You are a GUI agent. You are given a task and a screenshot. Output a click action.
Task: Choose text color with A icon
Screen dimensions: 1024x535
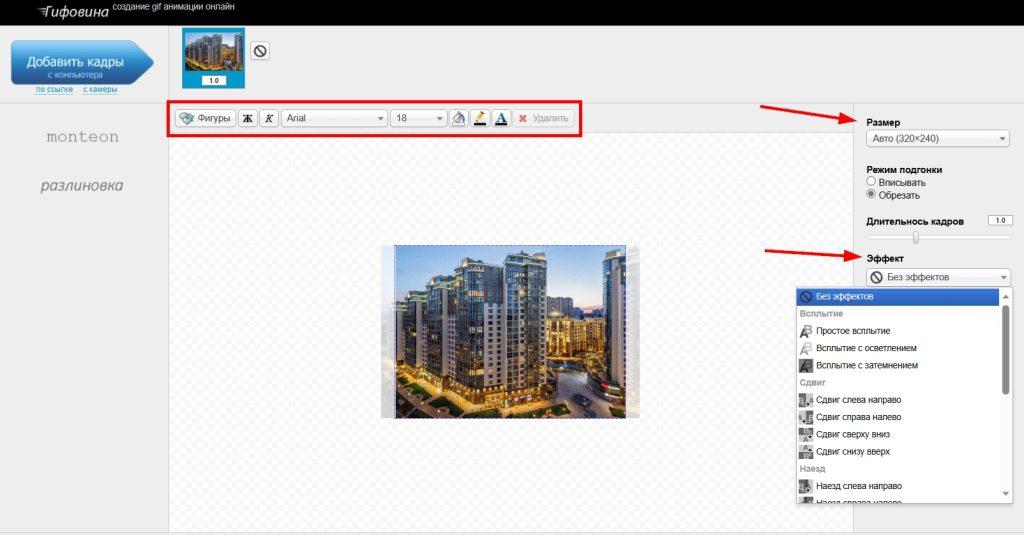501,118
